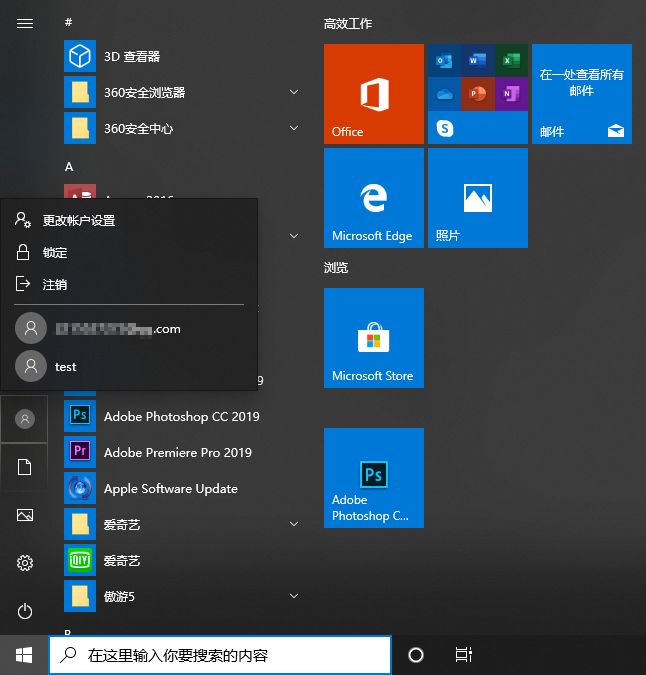Viewport: 646px width, 675px height.
Task: Expand the 360安全浏览器 folder chevron
Action: pos(294,92)
